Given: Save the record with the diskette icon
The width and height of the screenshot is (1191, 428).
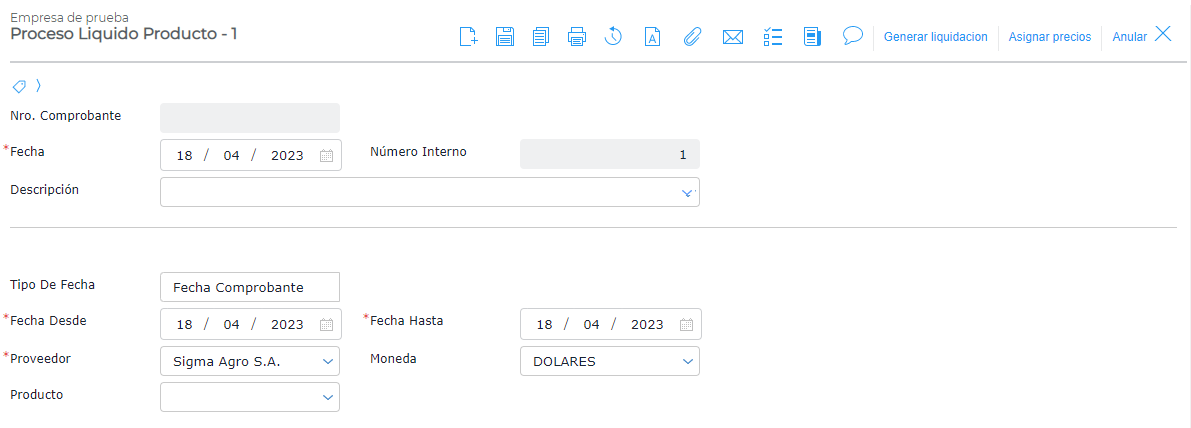Looking at the screenshot, I should click(505, 37).
